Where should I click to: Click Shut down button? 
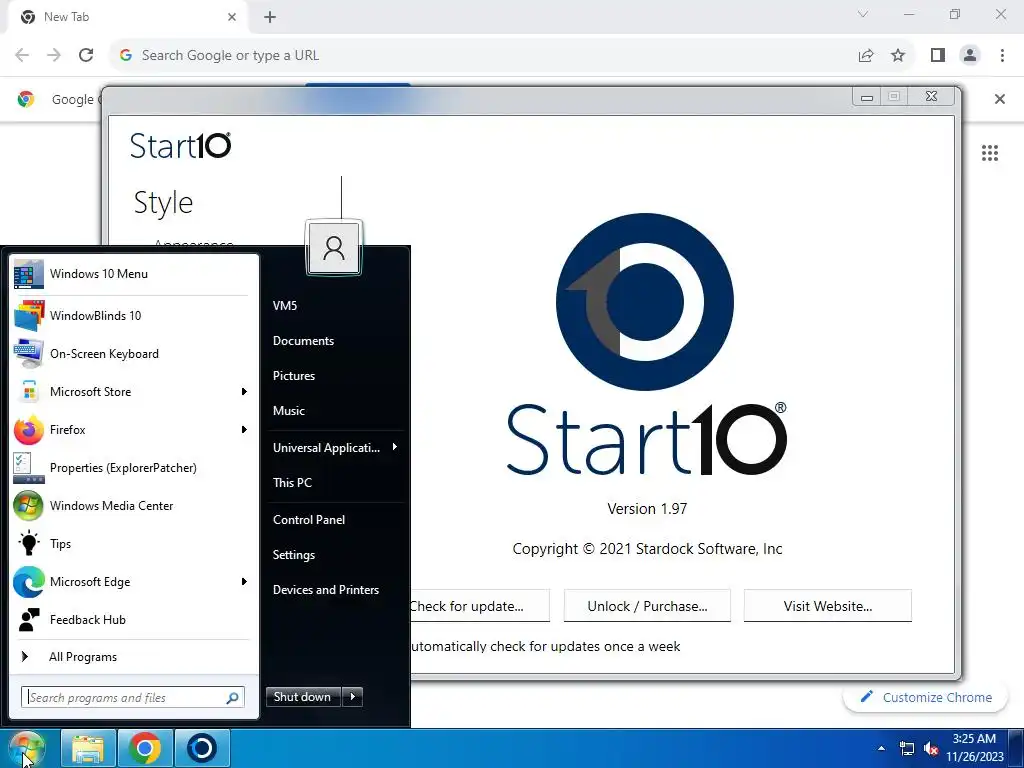point(303,697)
